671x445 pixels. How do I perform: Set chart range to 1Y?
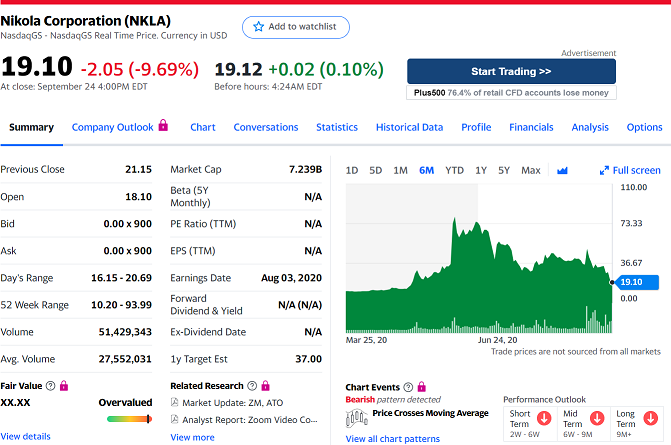coord(481,171)
